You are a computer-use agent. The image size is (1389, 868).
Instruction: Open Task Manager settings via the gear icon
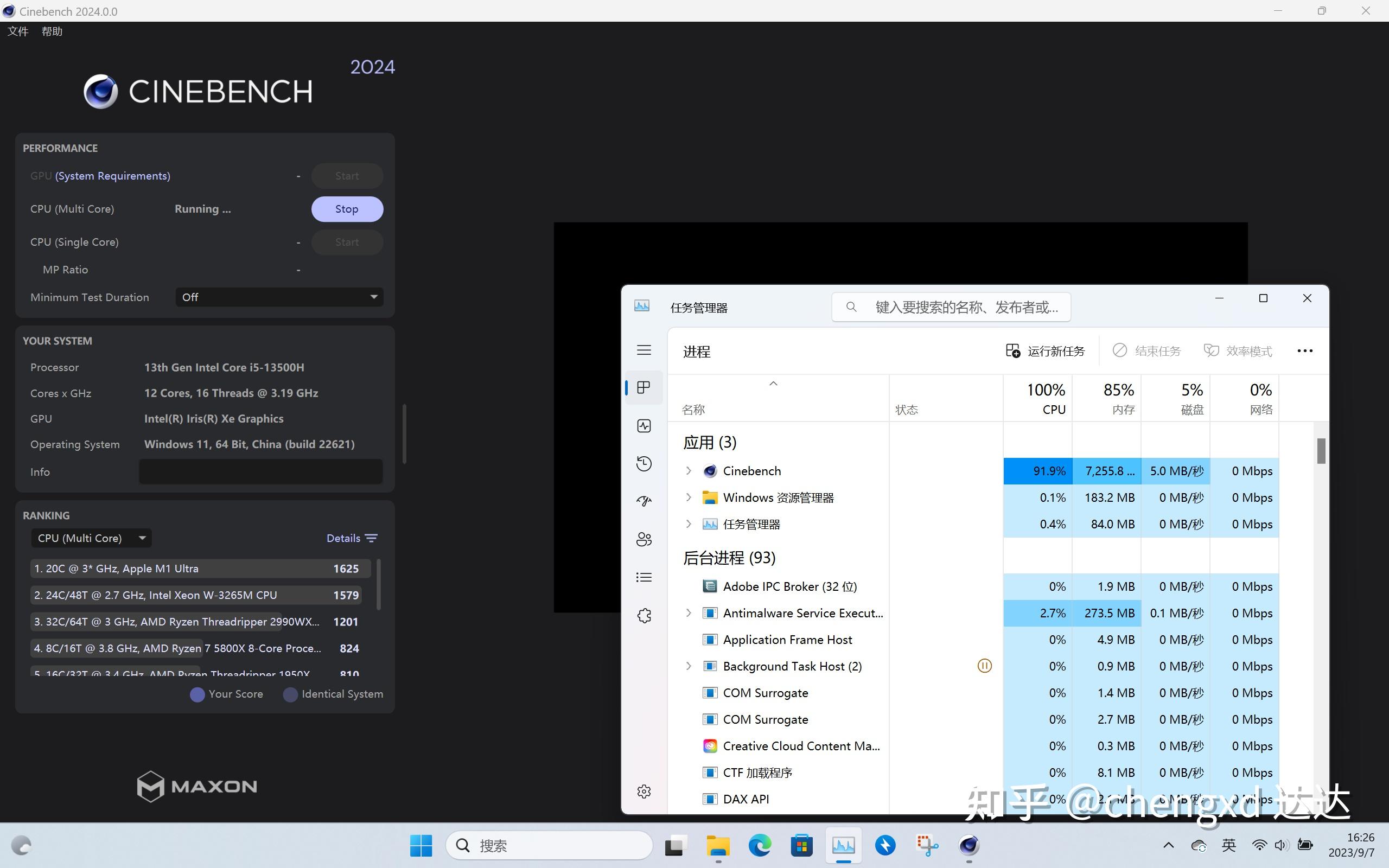pyautogui.click(x=644, y=790)
